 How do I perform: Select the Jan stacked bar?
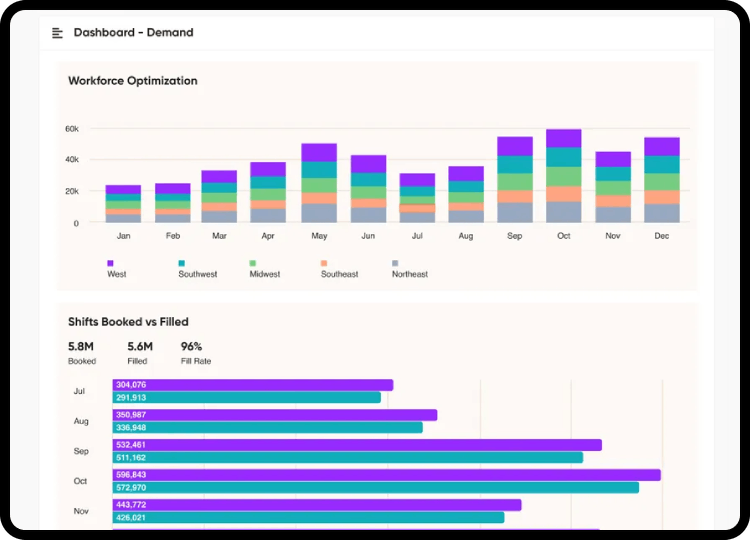(x=123, y=204)
